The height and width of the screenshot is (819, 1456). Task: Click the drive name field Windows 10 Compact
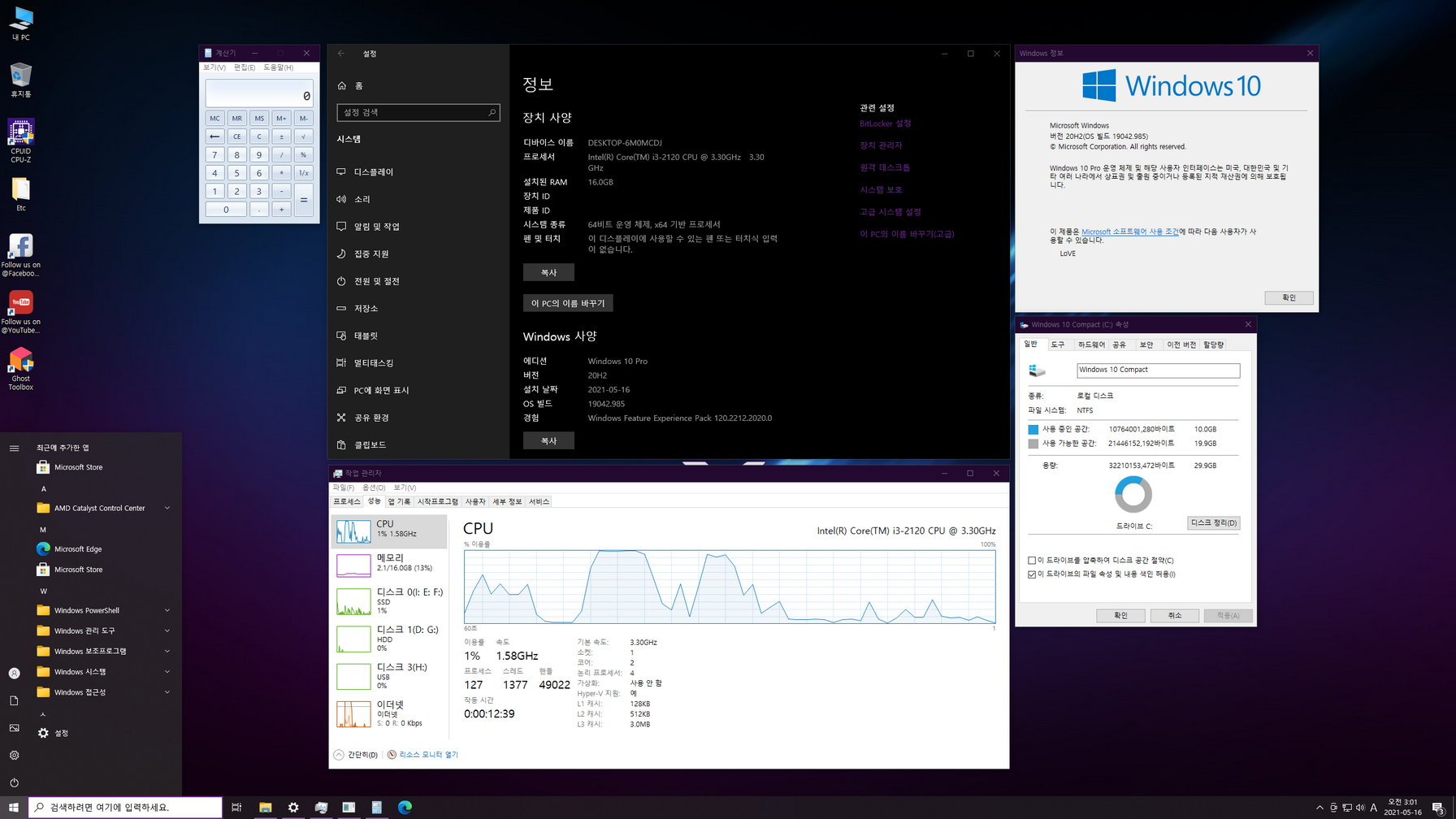coord(1158,370)
